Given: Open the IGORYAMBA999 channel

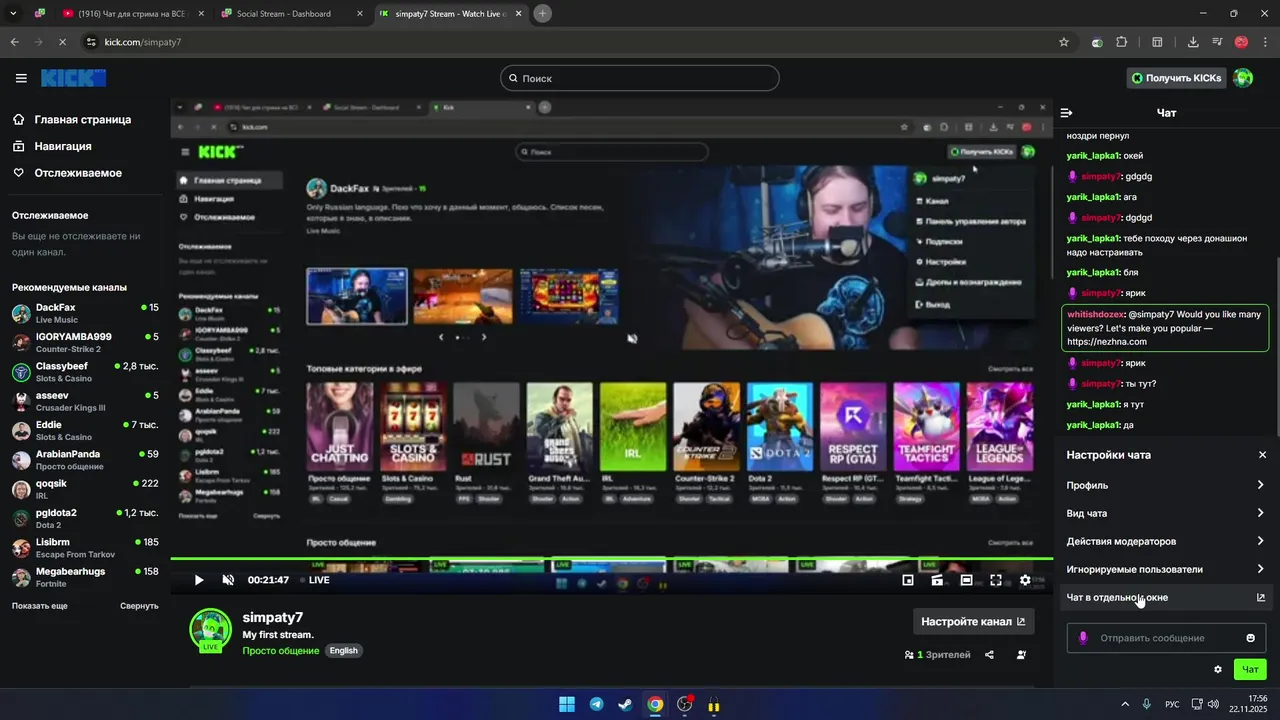Looking at the screenshot, I should tap(85, 342).
